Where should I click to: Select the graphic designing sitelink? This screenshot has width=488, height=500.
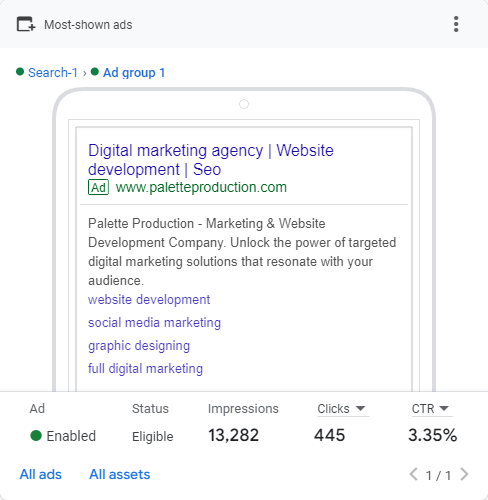[139, 346]
